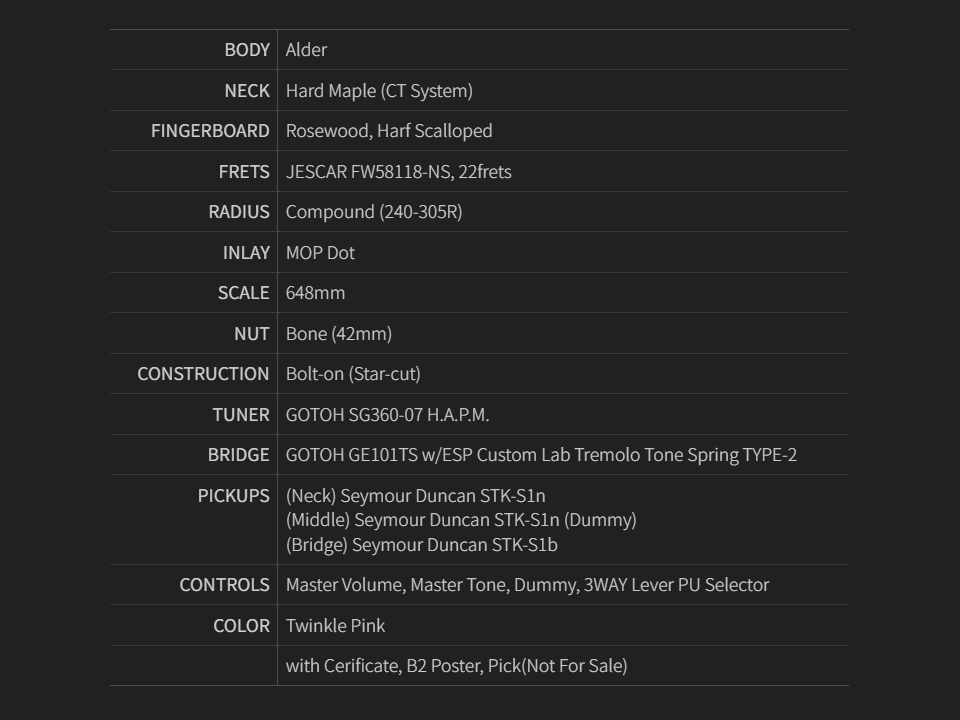Click the Twinkle Pink color value
960x720 pixels.
coord(335,626)
